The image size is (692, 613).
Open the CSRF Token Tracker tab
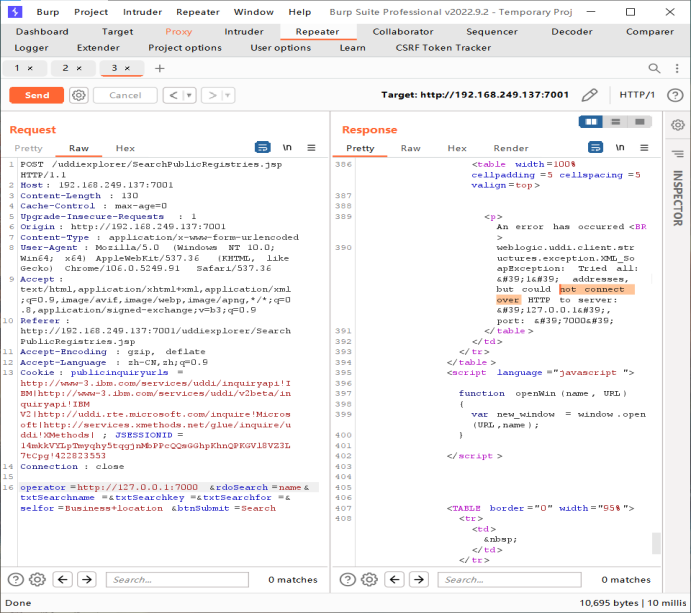point(443,48)
